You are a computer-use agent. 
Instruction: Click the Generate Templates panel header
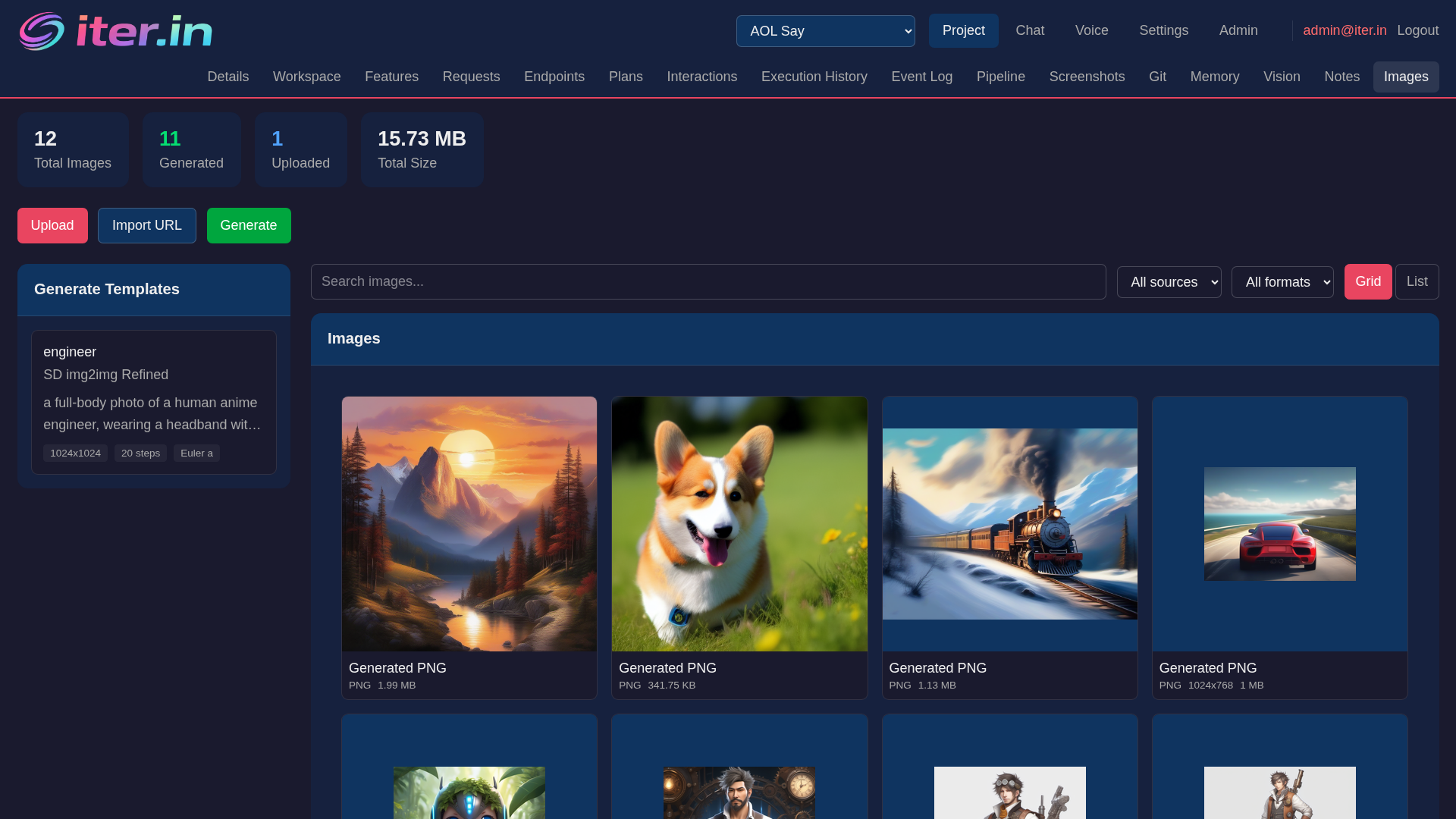click(153, 289)
